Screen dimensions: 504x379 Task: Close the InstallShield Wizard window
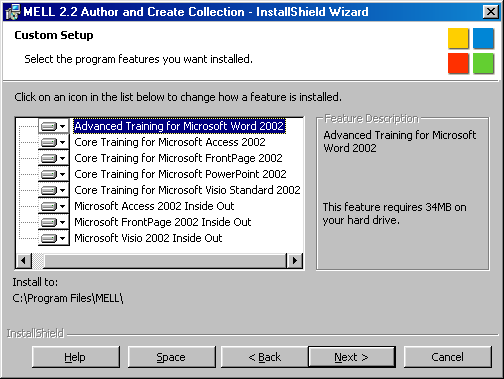pos(491,12)
